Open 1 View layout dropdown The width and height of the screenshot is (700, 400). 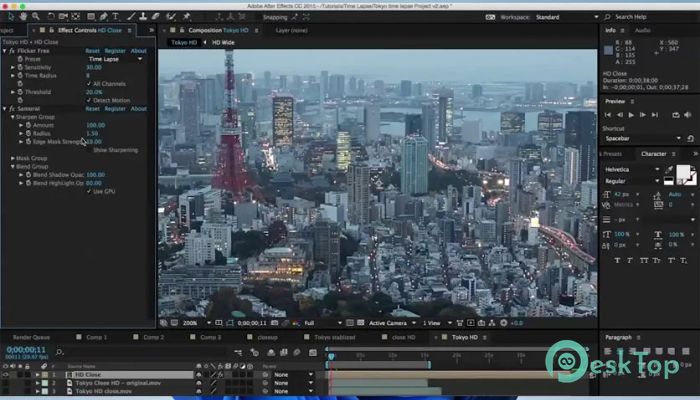(x=437, y=323)
